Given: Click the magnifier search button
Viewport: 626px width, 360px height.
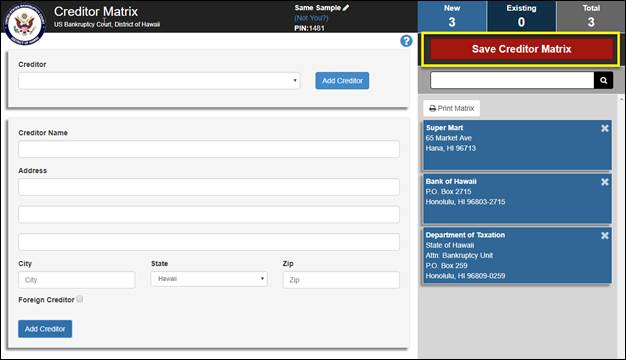Looking at the screenshot, I should click(x=603, y=81).
